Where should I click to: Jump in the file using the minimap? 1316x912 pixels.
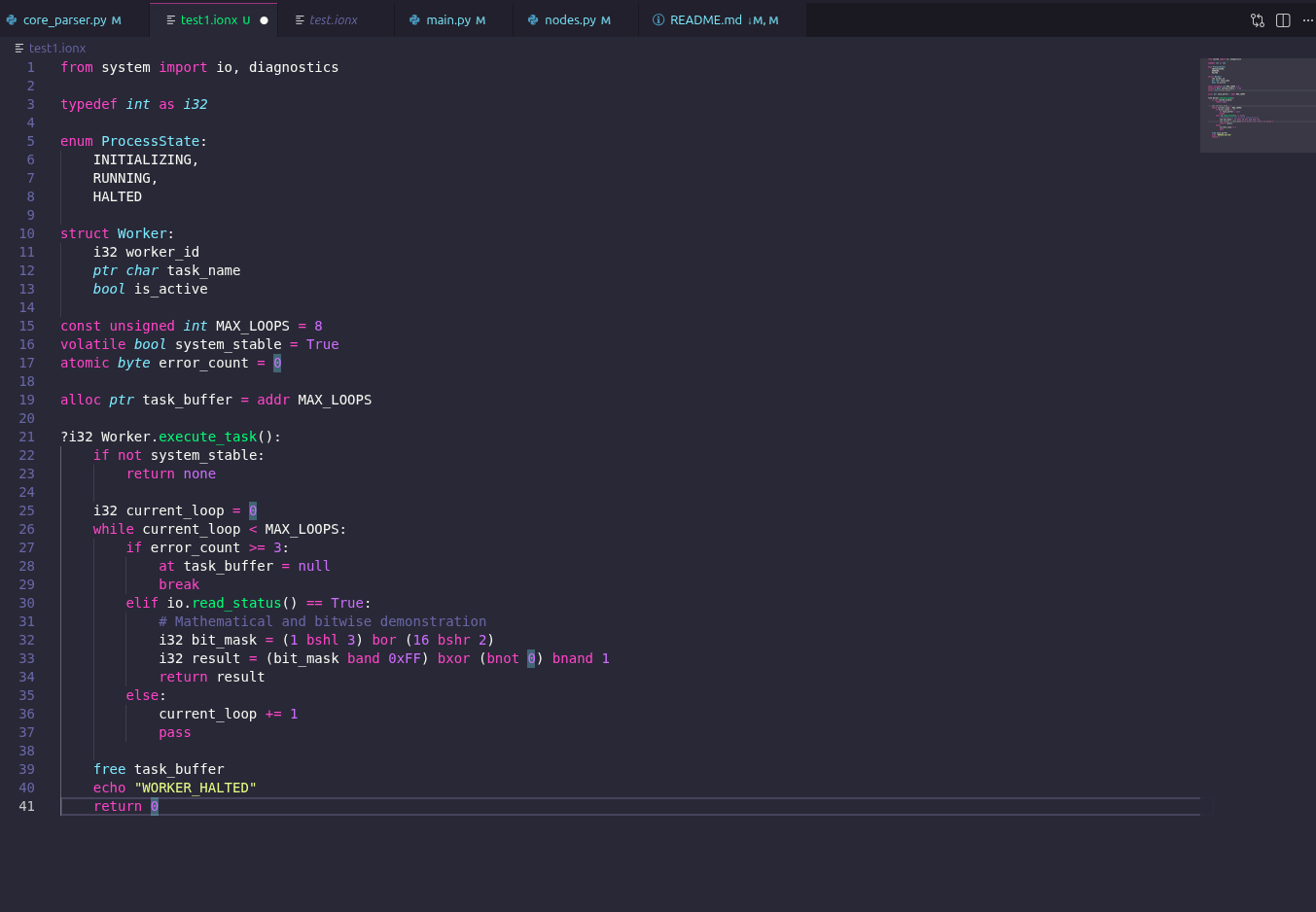(1258, 105)
